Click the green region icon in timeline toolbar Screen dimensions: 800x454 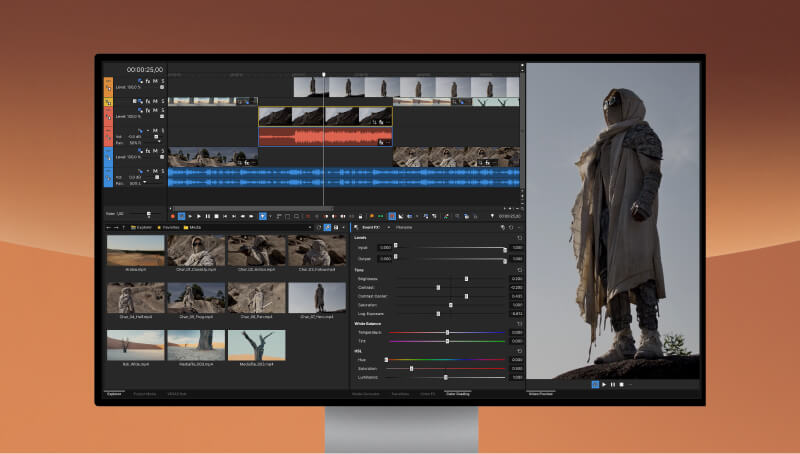point(380,216)
